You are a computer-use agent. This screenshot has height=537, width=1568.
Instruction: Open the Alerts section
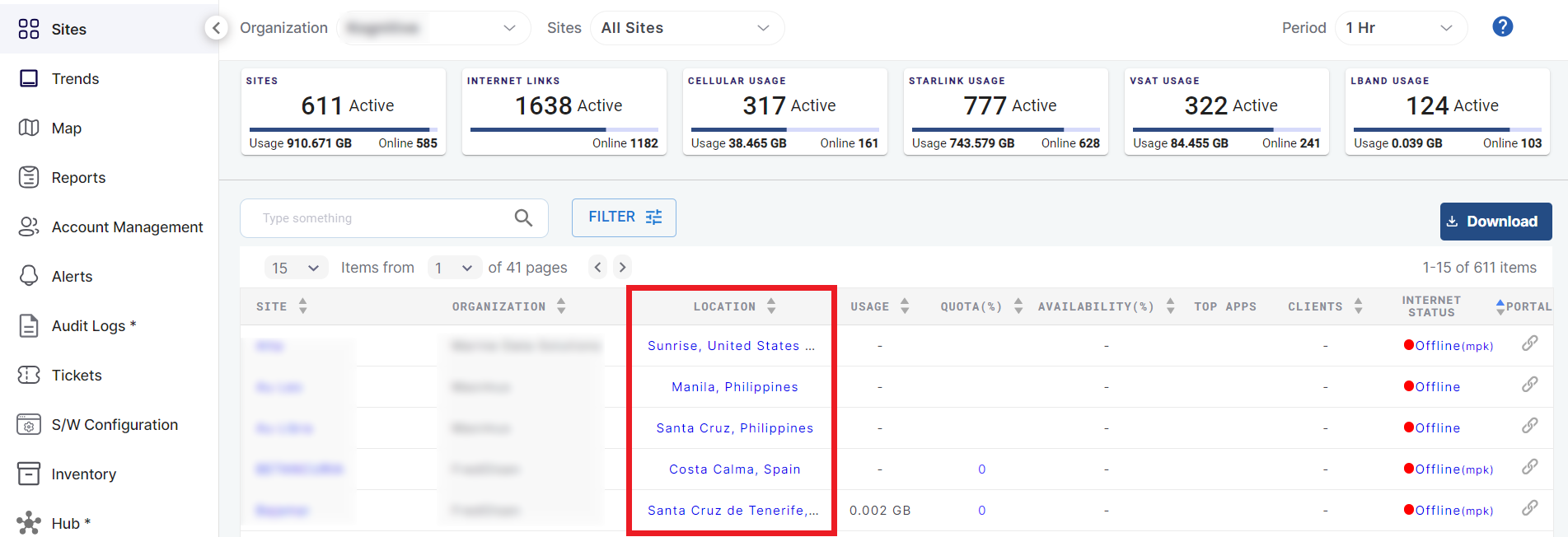pos(72,277)
